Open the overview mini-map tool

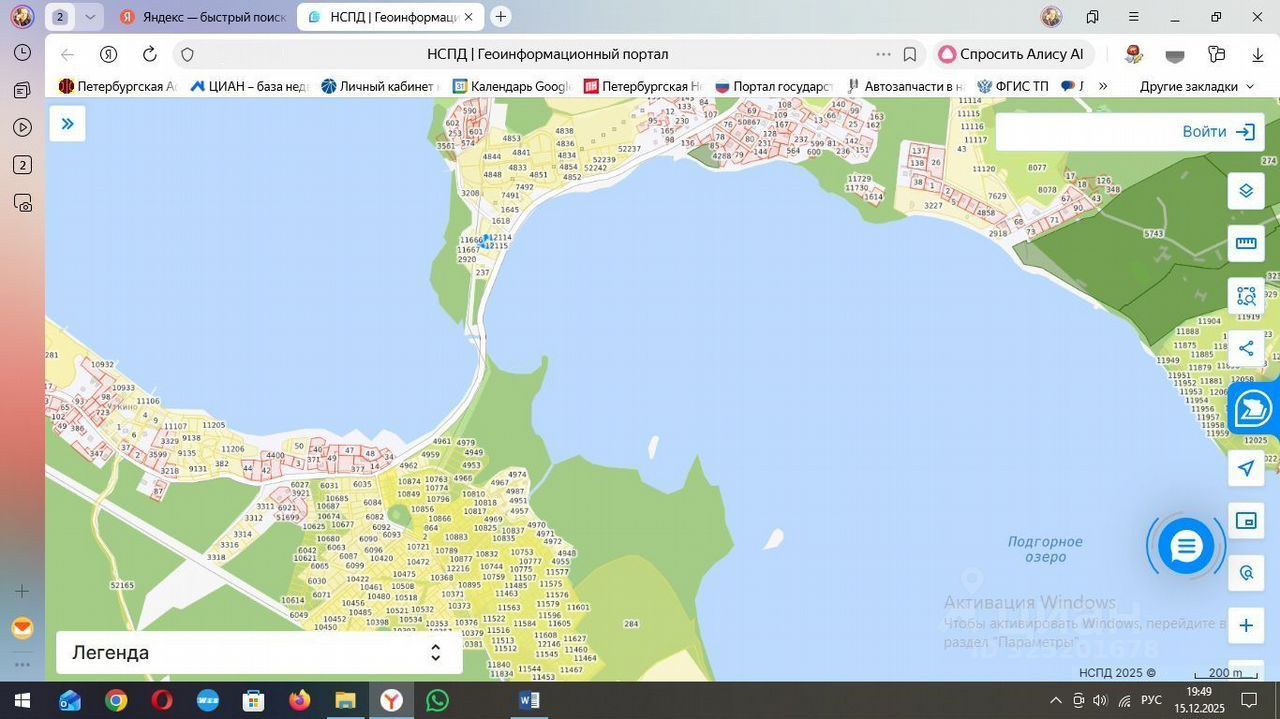tap(1246, 520)
